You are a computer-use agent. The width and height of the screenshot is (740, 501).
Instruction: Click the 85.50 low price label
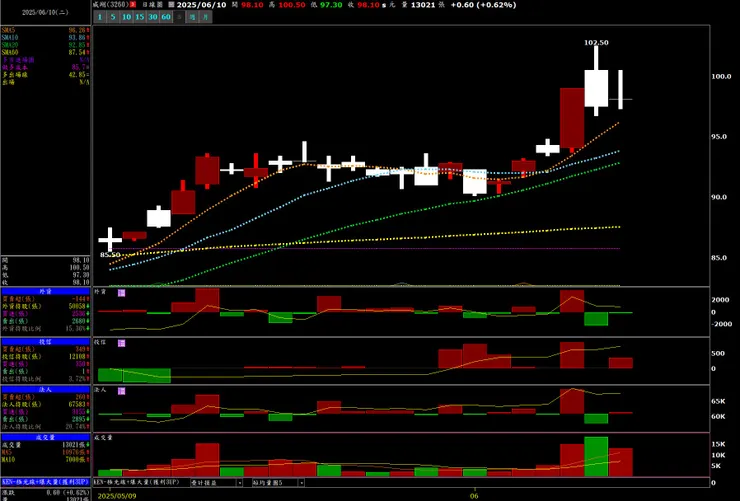pyautogui.click(x=110, y=255)
